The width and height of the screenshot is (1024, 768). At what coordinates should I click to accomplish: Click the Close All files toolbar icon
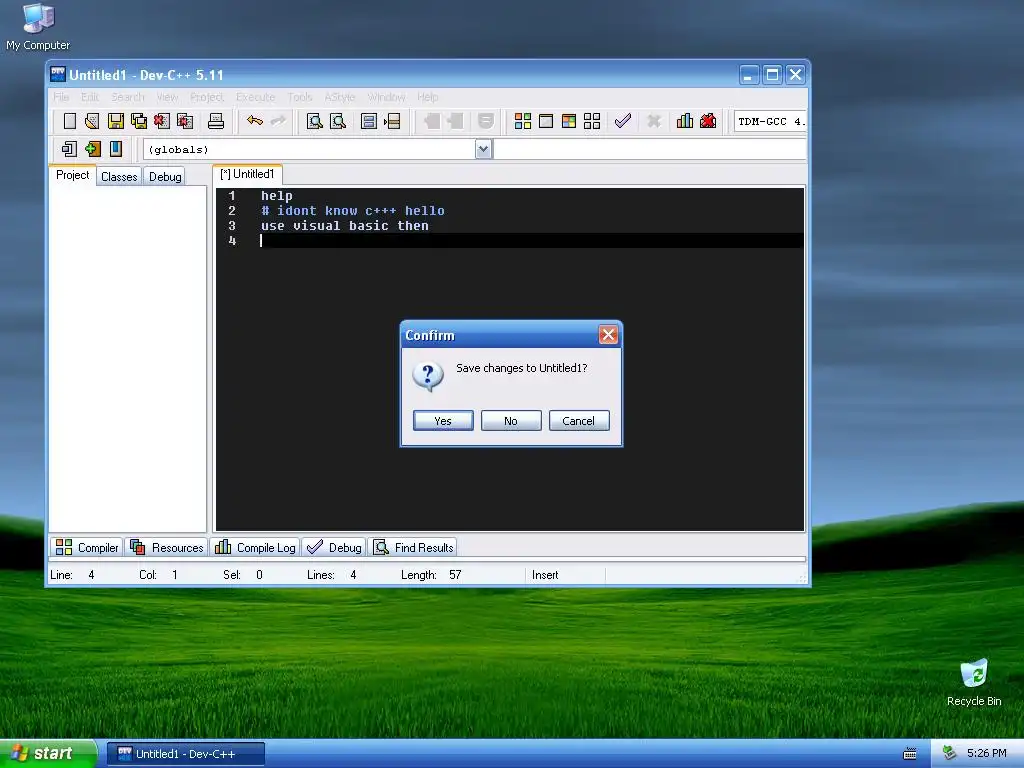[x=185, y=121]
